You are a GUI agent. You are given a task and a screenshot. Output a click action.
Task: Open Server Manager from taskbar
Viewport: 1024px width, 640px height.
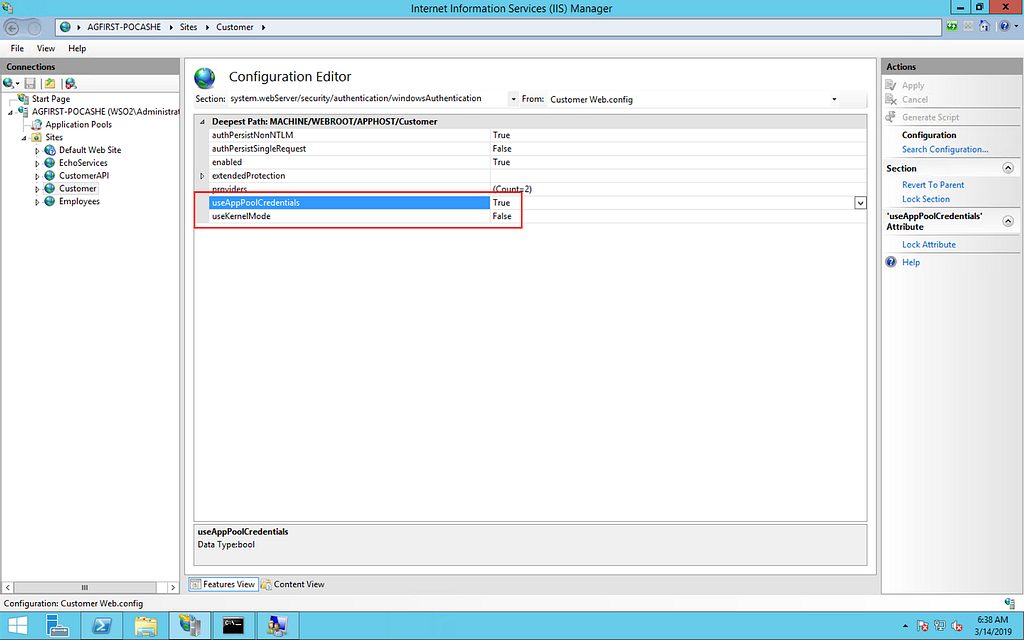click(x=58, y=626)
